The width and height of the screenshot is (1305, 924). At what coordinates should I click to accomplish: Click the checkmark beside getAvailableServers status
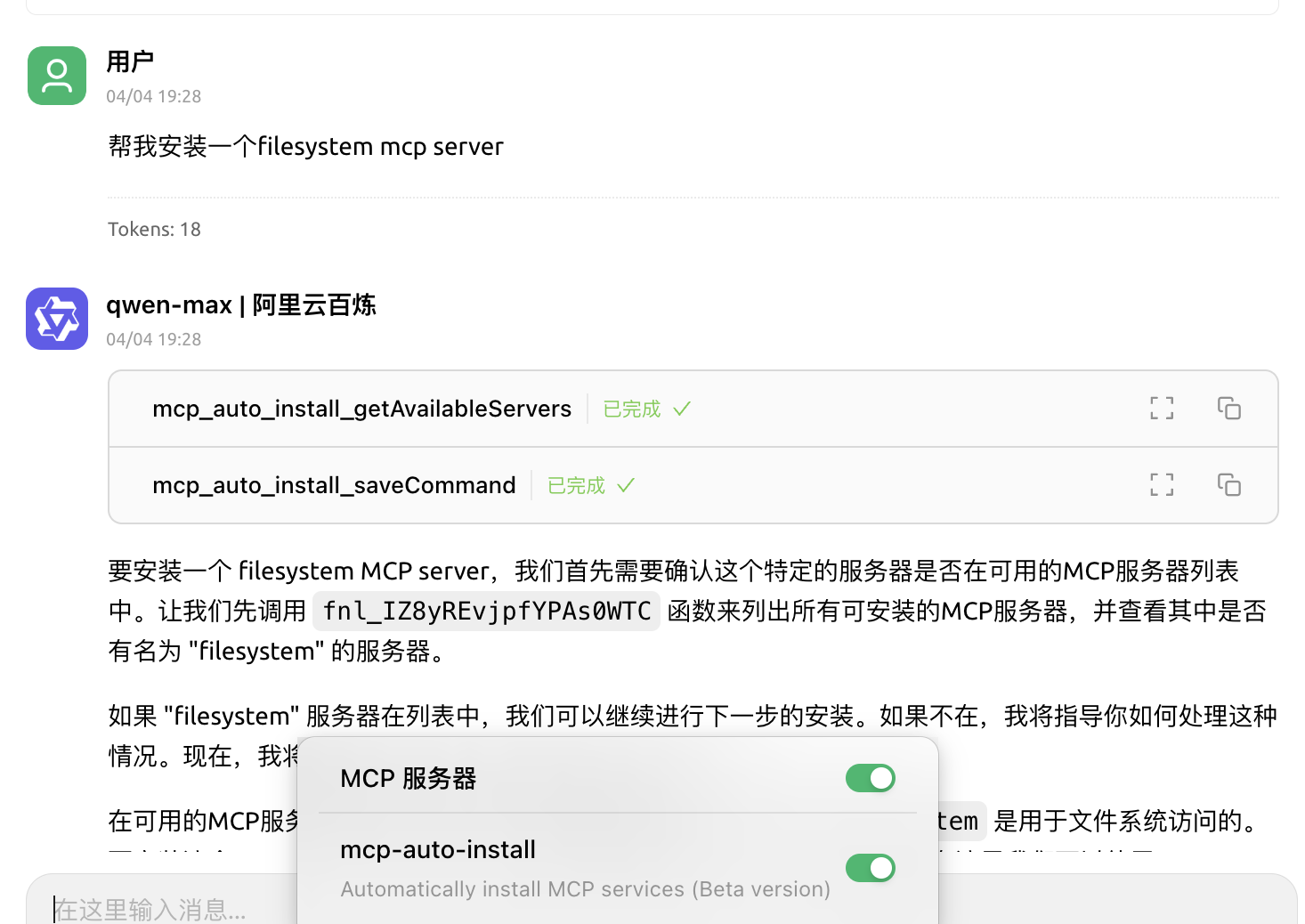pos(682,409)
